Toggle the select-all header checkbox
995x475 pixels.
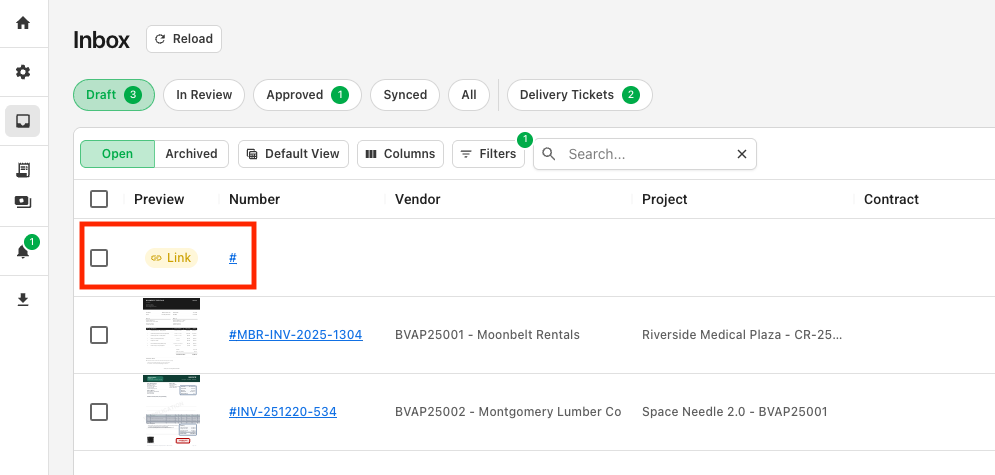click(99, 199)
